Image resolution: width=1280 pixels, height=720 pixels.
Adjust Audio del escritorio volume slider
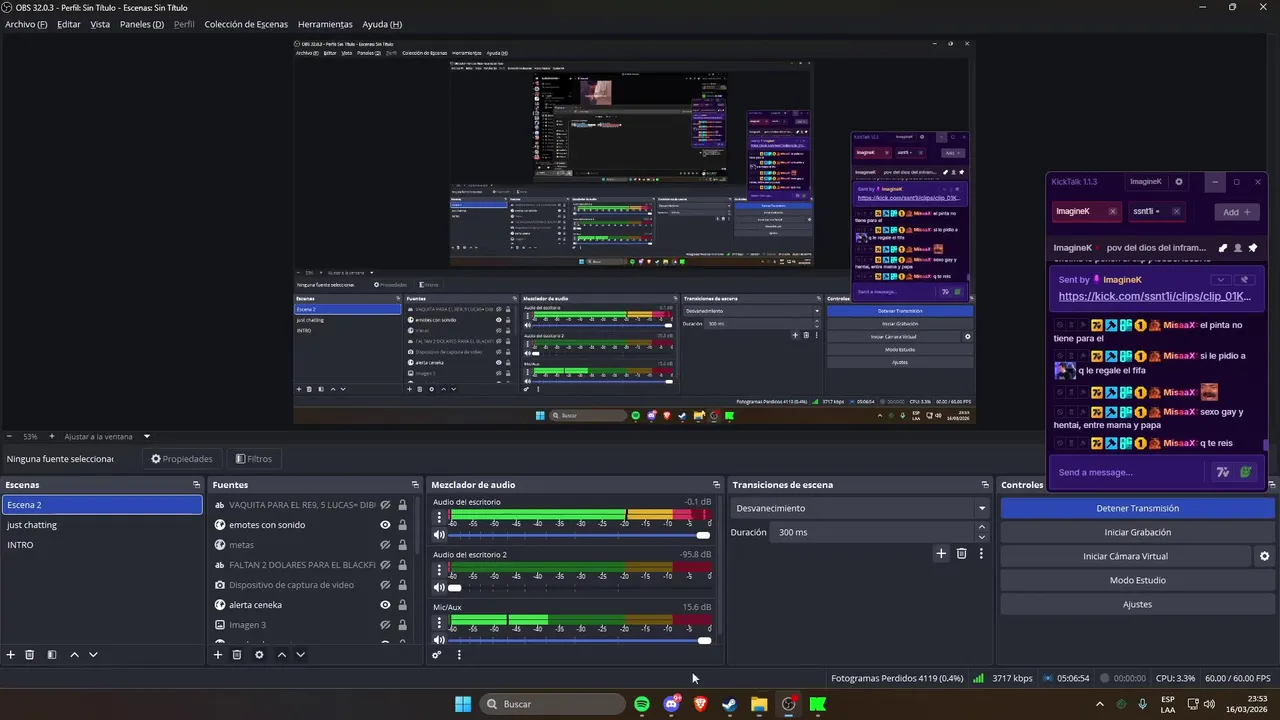[578, 535]
